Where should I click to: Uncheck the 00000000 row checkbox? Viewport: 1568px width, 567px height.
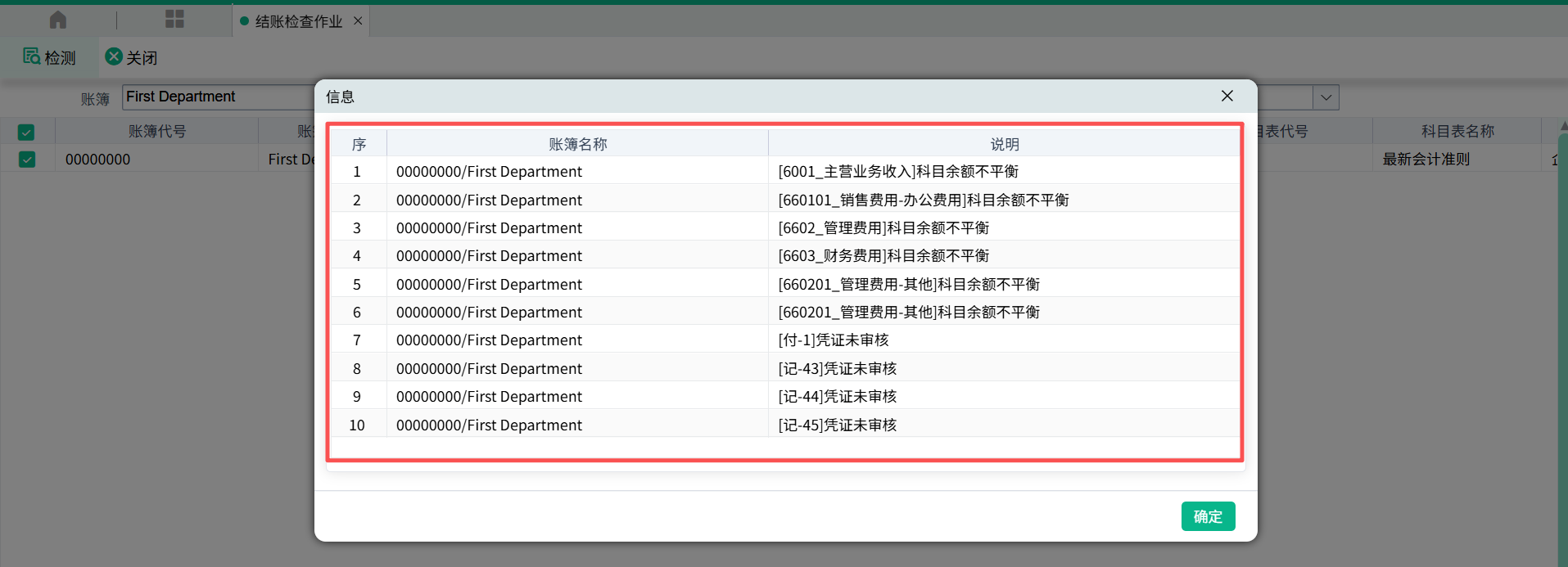point(27,160)
